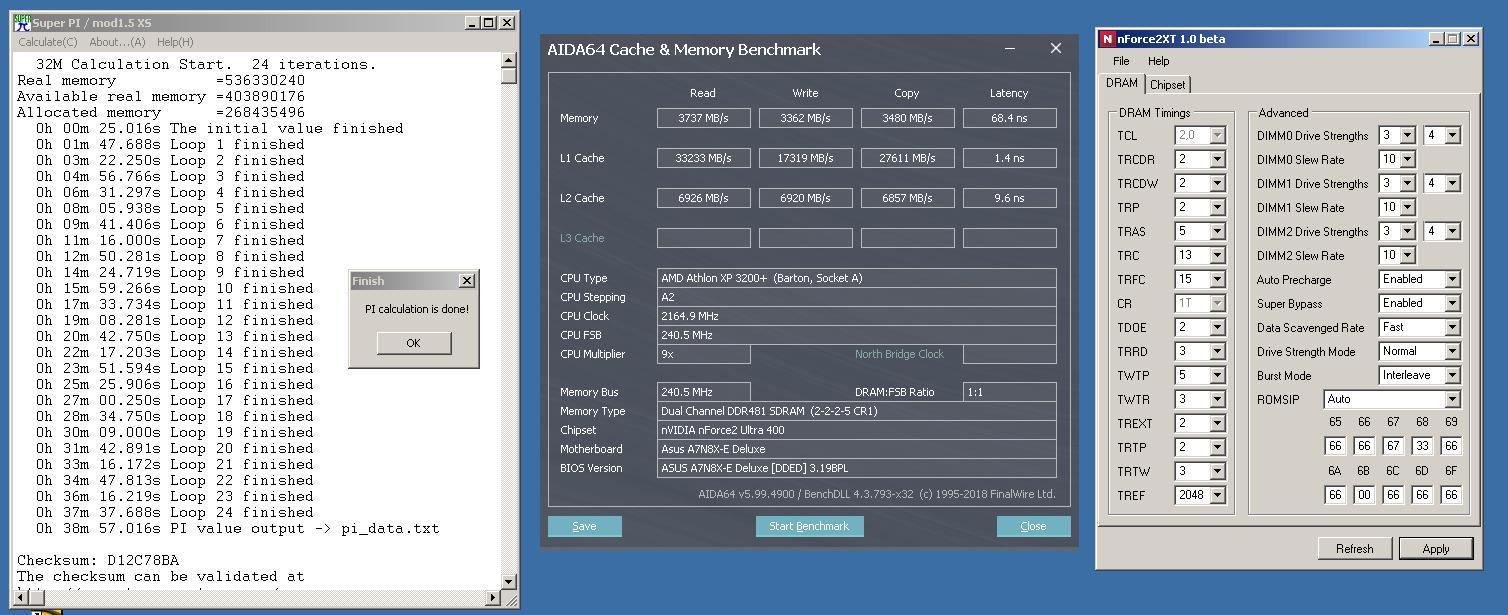
Task: Minimize the AIDA64 benchmark window
Action: (1011, 48)
